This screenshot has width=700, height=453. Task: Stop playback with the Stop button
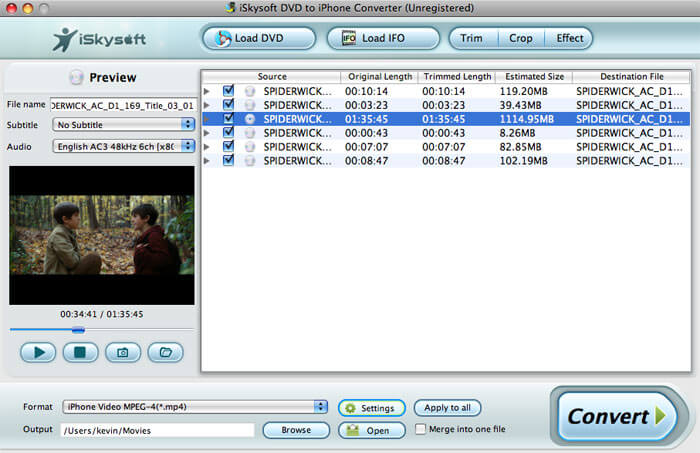80,352
